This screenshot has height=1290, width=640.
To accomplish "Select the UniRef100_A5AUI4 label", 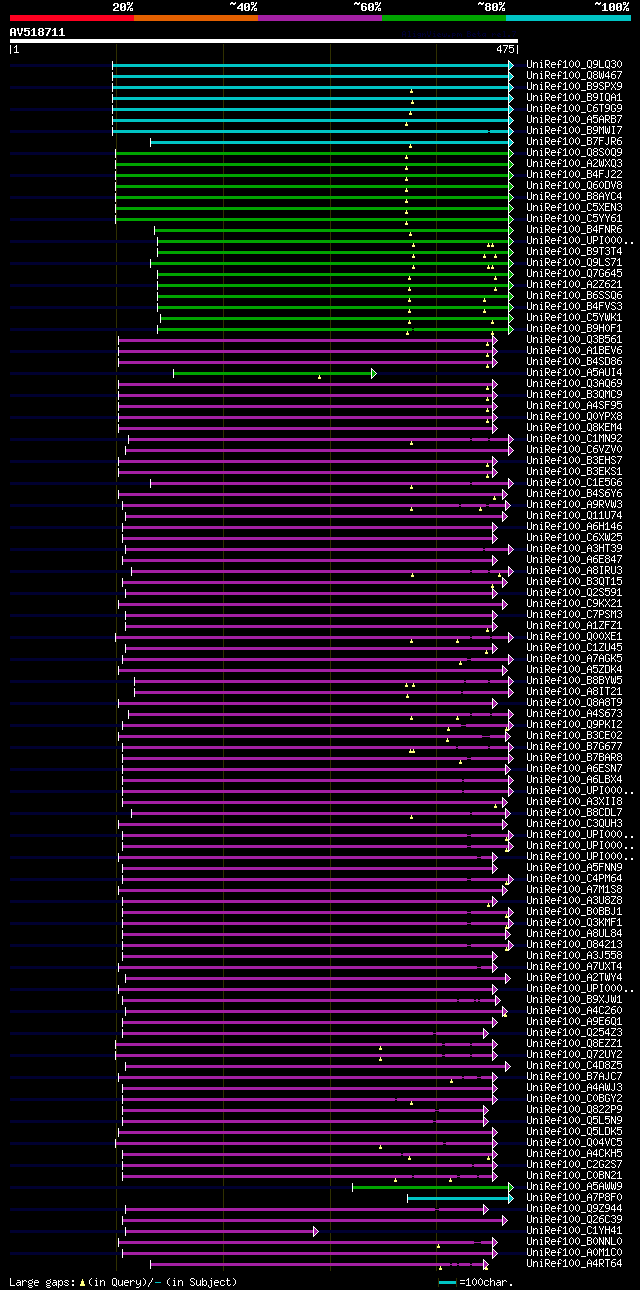I will pos(574,373).
